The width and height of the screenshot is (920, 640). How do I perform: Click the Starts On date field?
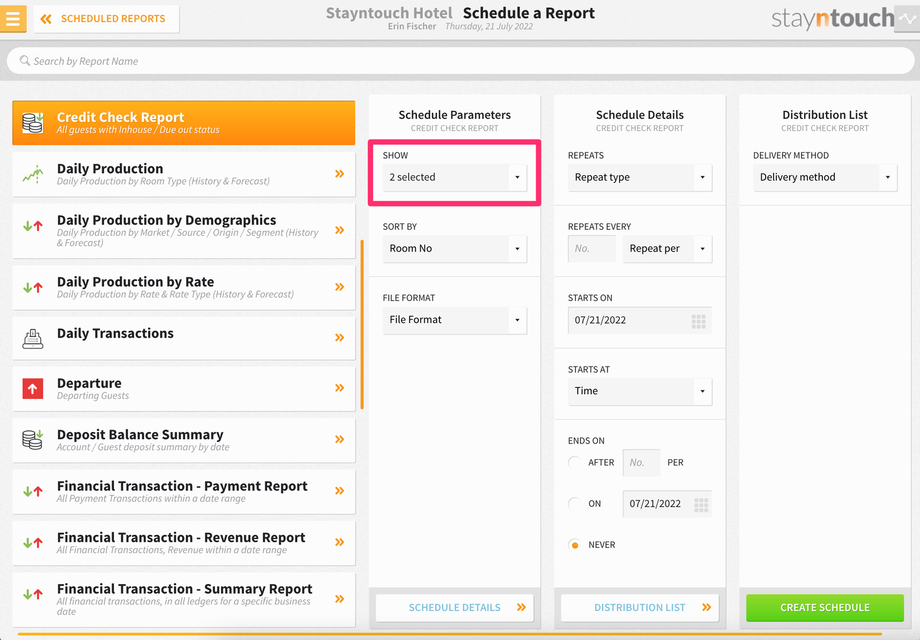click(x=640, y=320)
